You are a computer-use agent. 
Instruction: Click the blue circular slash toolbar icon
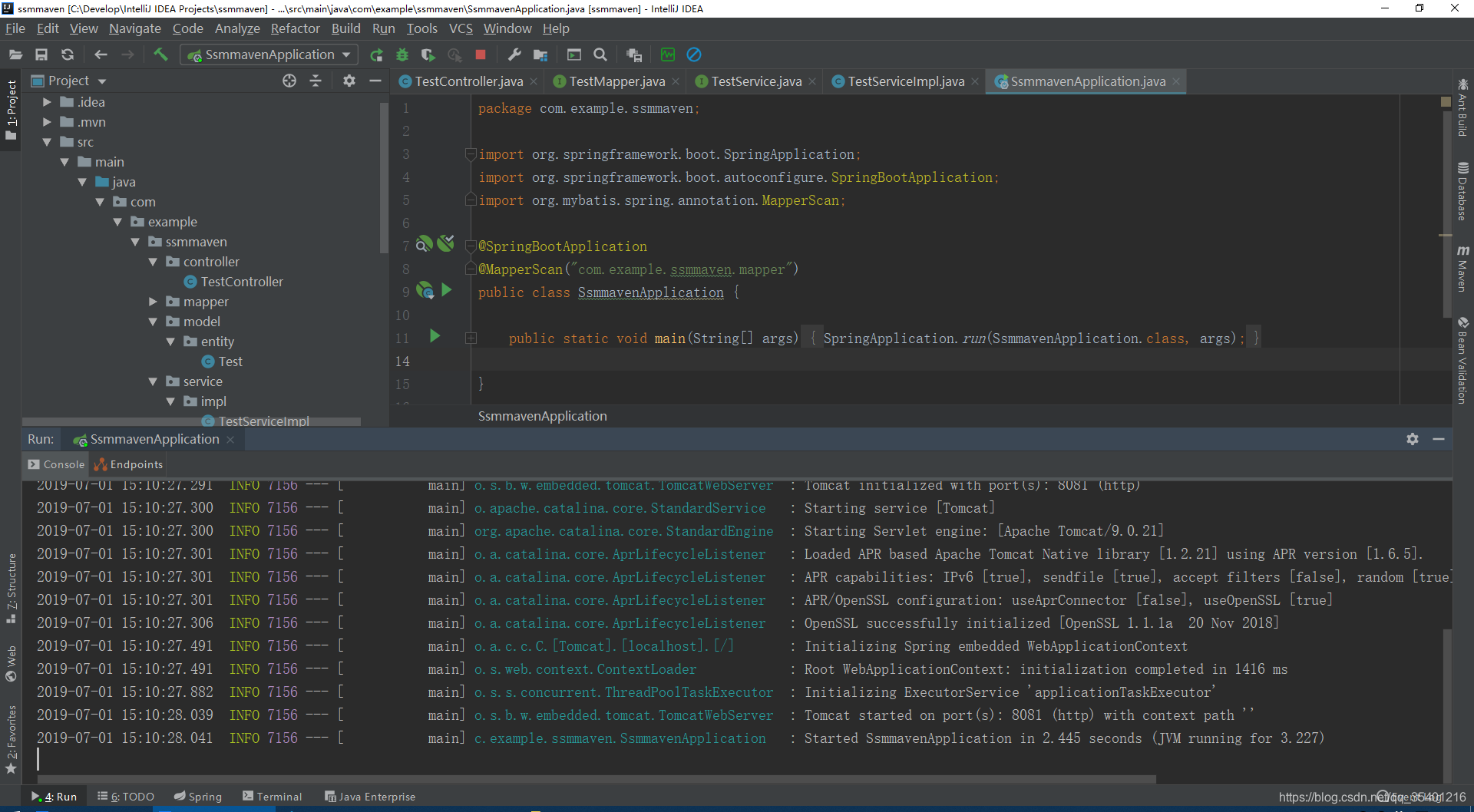tap(694, 54)
